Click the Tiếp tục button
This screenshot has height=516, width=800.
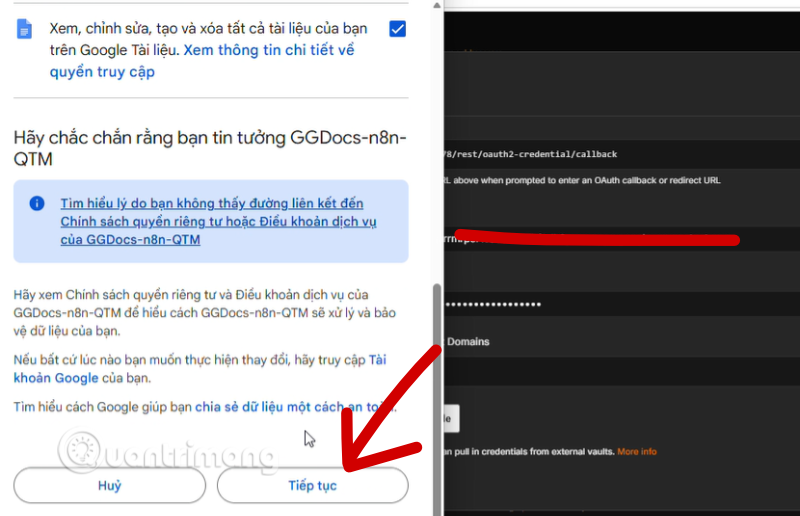click(x=313, y=485)
